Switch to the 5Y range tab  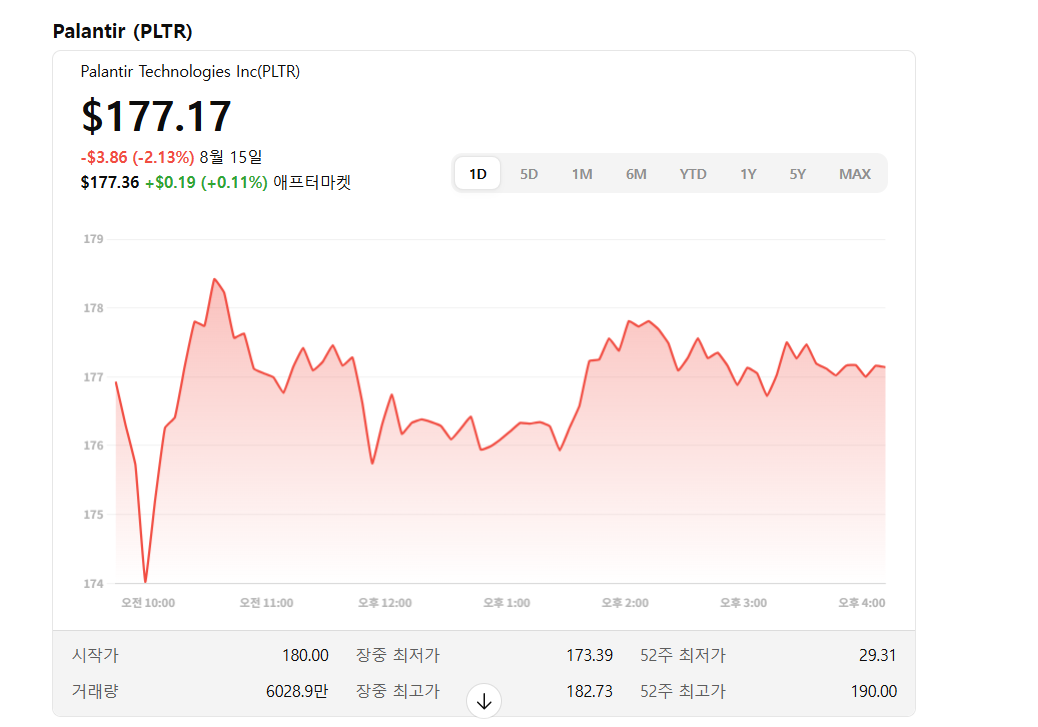coord(798,174)
